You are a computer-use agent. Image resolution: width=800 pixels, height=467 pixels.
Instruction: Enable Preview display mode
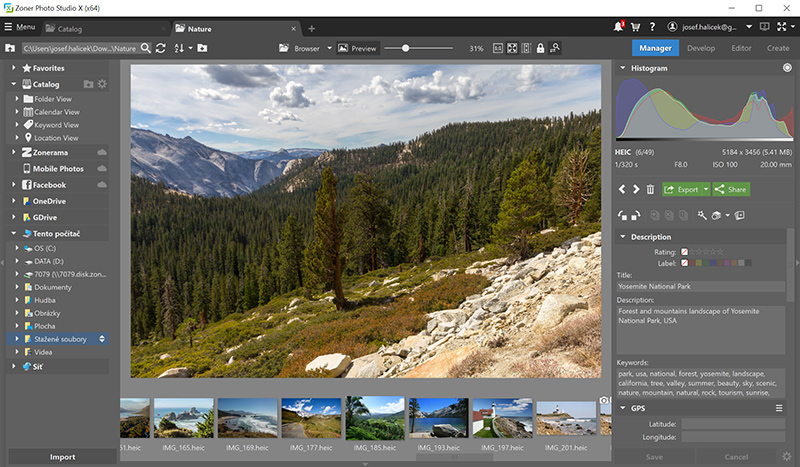357,48
